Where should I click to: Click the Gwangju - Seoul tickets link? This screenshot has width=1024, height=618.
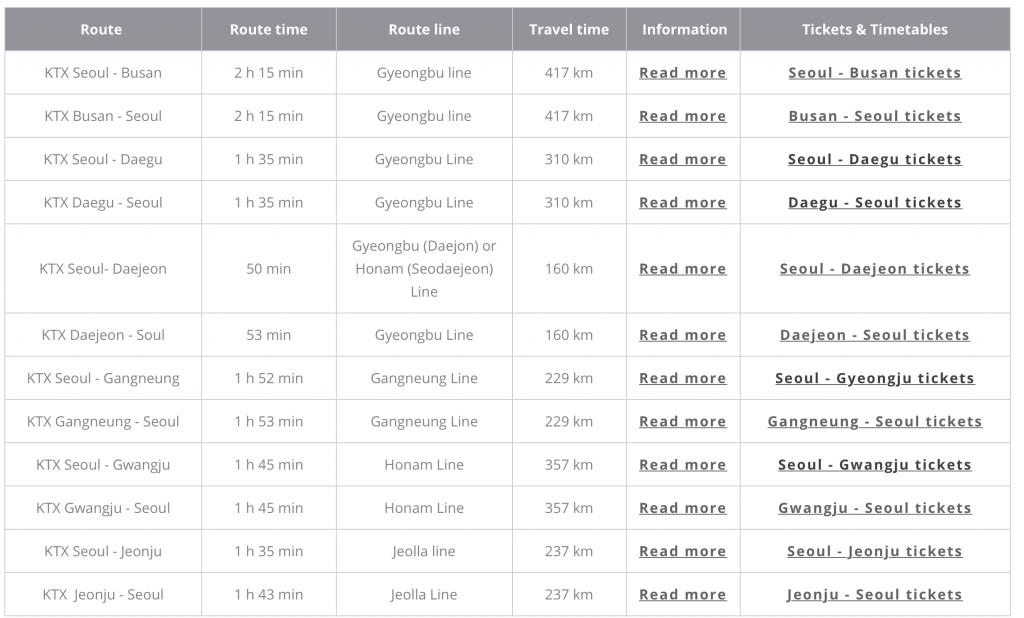click(874, 508)
